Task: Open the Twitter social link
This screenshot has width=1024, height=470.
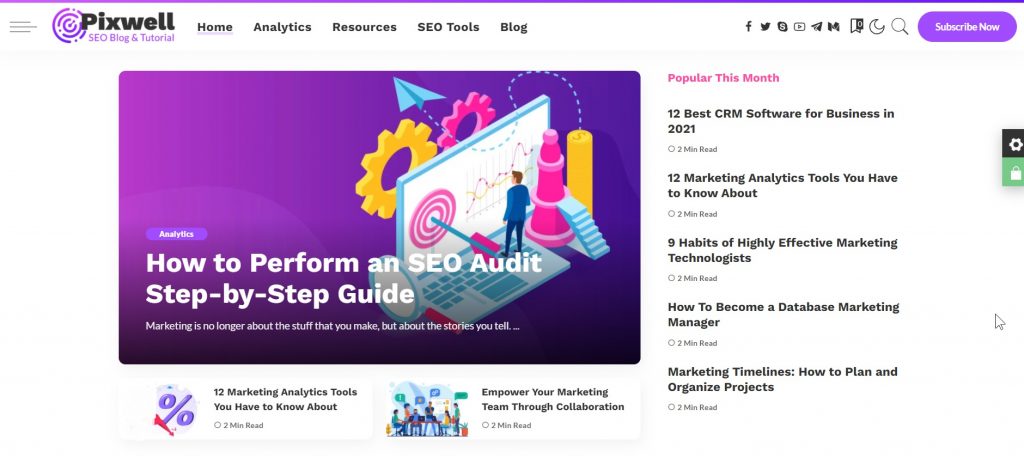Action: 765,27
